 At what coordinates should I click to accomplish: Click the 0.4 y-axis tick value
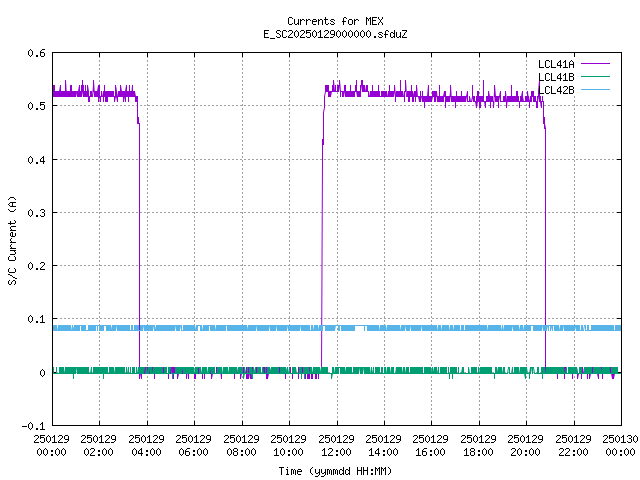[36, 160]
